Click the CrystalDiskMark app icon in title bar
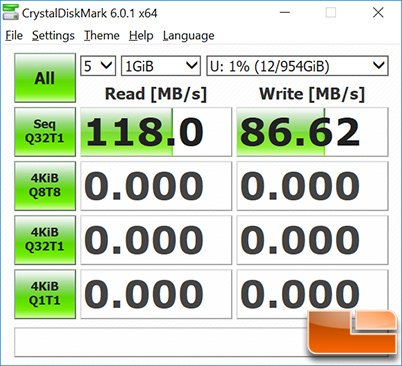Viewport: 402px width, 366px height. coord(10,13)
